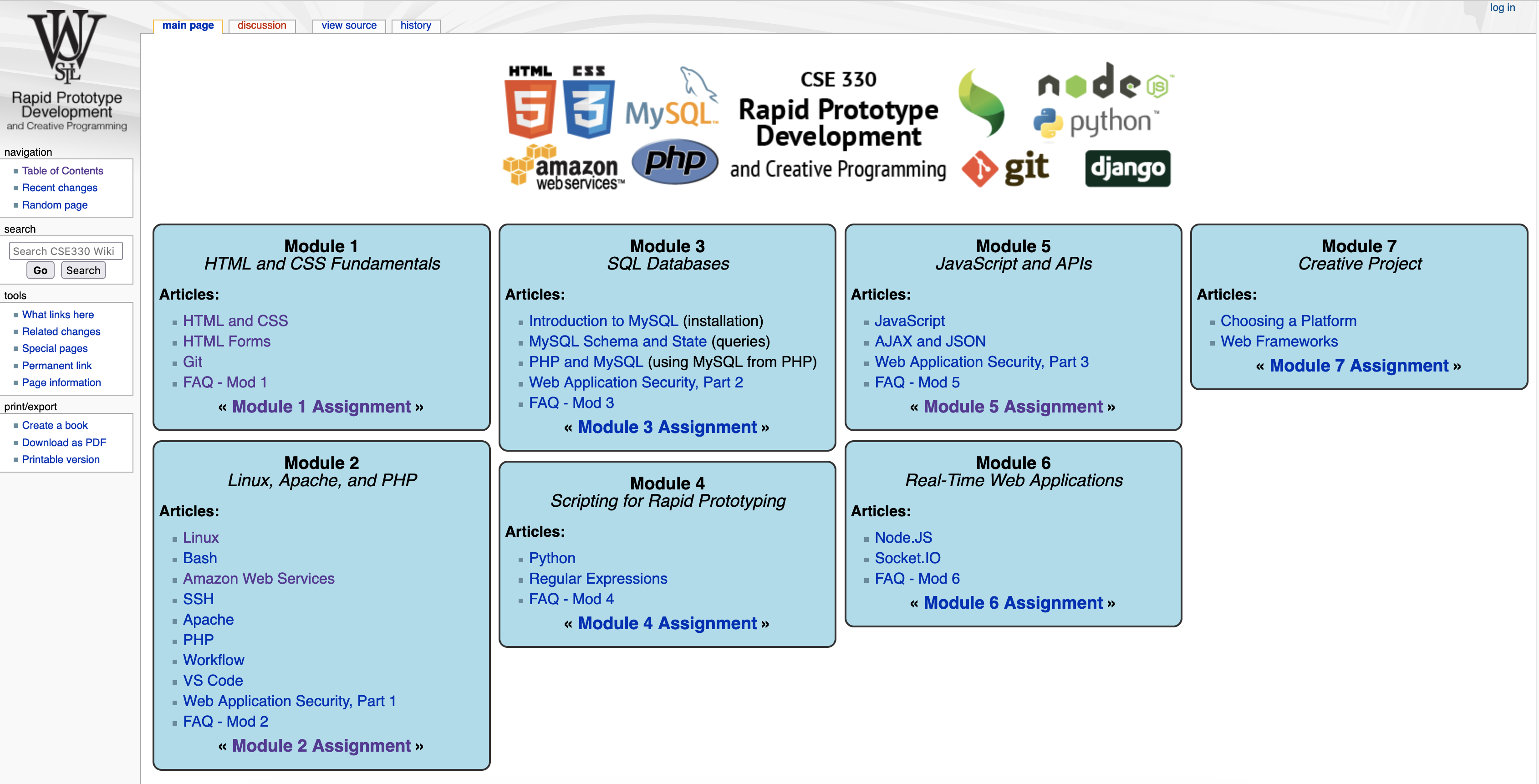The width and height of the screenshot is (1539, 784).
Task: Open PHP and MySQL article
Action: tap(586, 361)
